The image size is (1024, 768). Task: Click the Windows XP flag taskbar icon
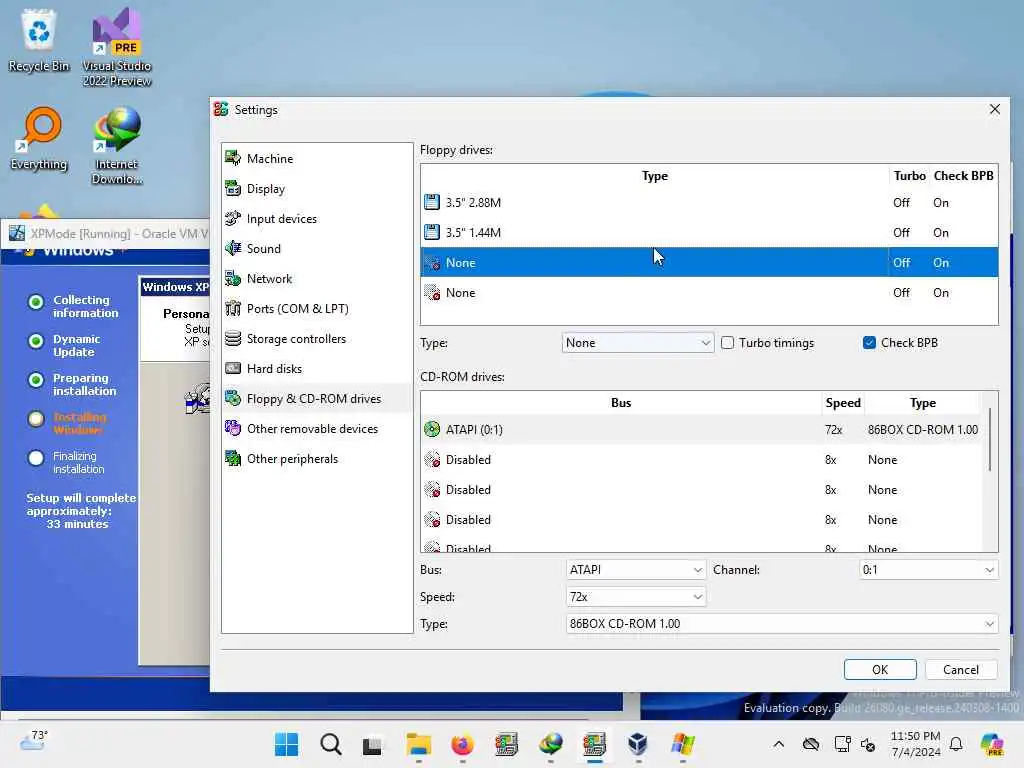[682, 744]
